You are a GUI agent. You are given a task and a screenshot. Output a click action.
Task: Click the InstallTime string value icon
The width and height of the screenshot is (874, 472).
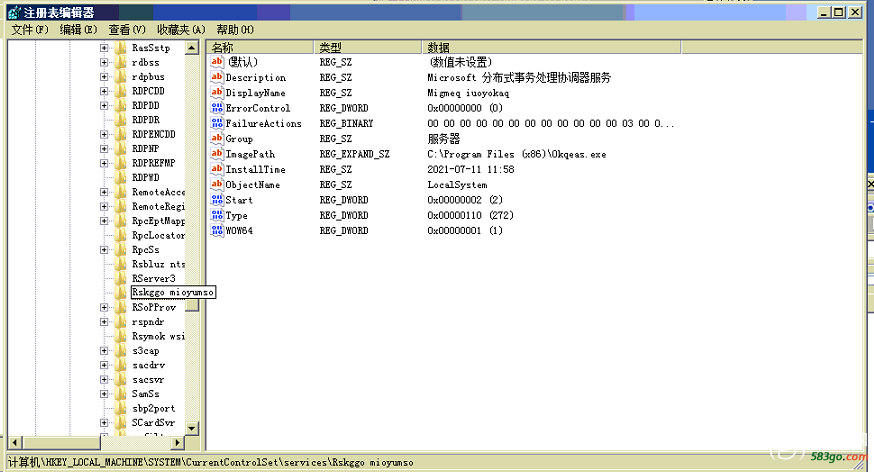[217, 169]
